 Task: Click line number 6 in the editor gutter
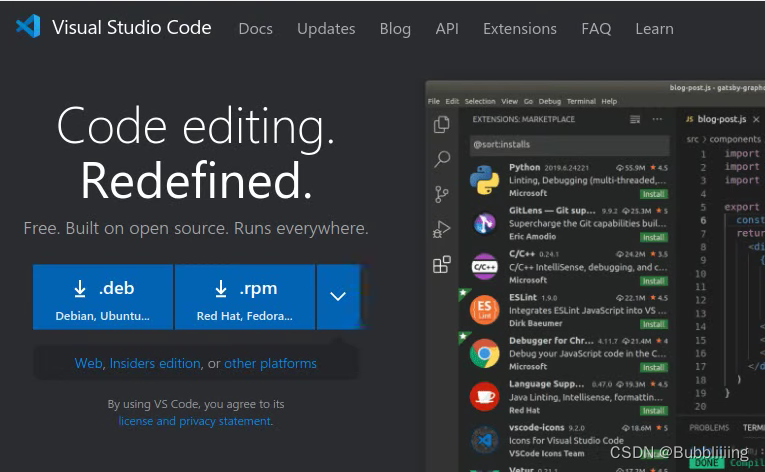pos(703,220)
